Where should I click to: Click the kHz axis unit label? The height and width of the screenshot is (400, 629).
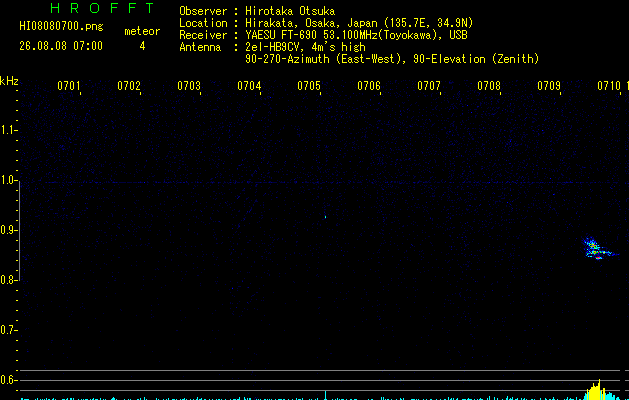click(x=9, y=81)
